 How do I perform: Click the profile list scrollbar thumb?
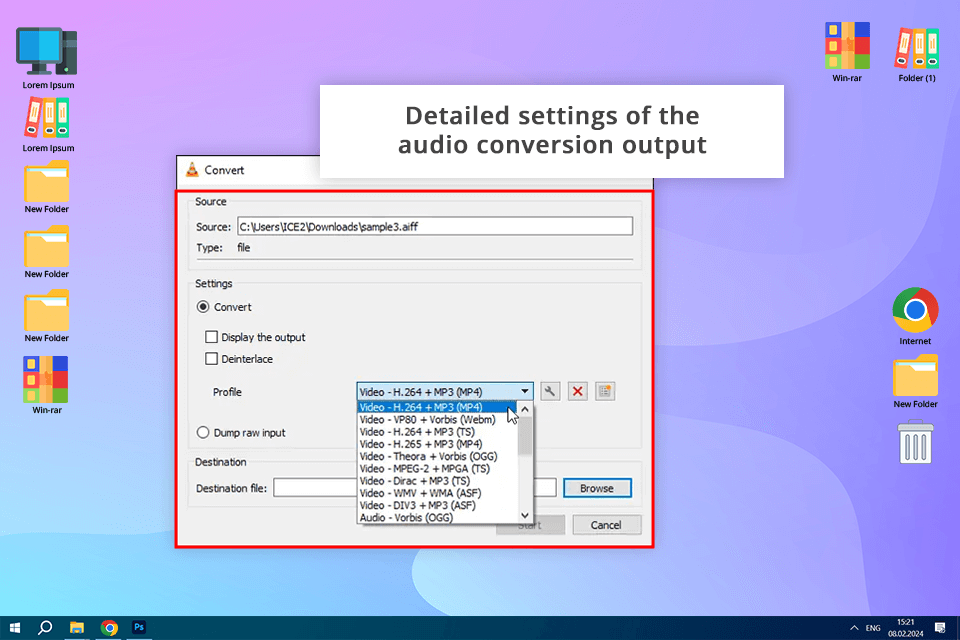525,435
